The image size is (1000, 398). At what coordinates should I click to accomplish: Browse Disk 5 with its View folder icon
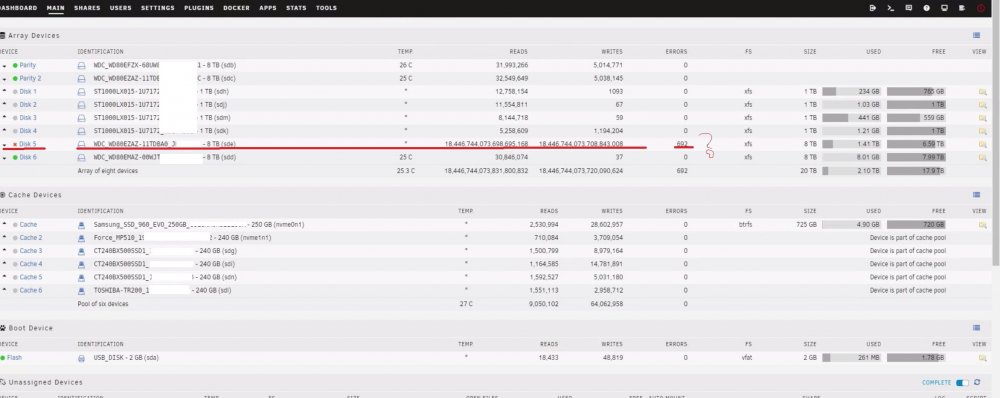coord(982,144)
